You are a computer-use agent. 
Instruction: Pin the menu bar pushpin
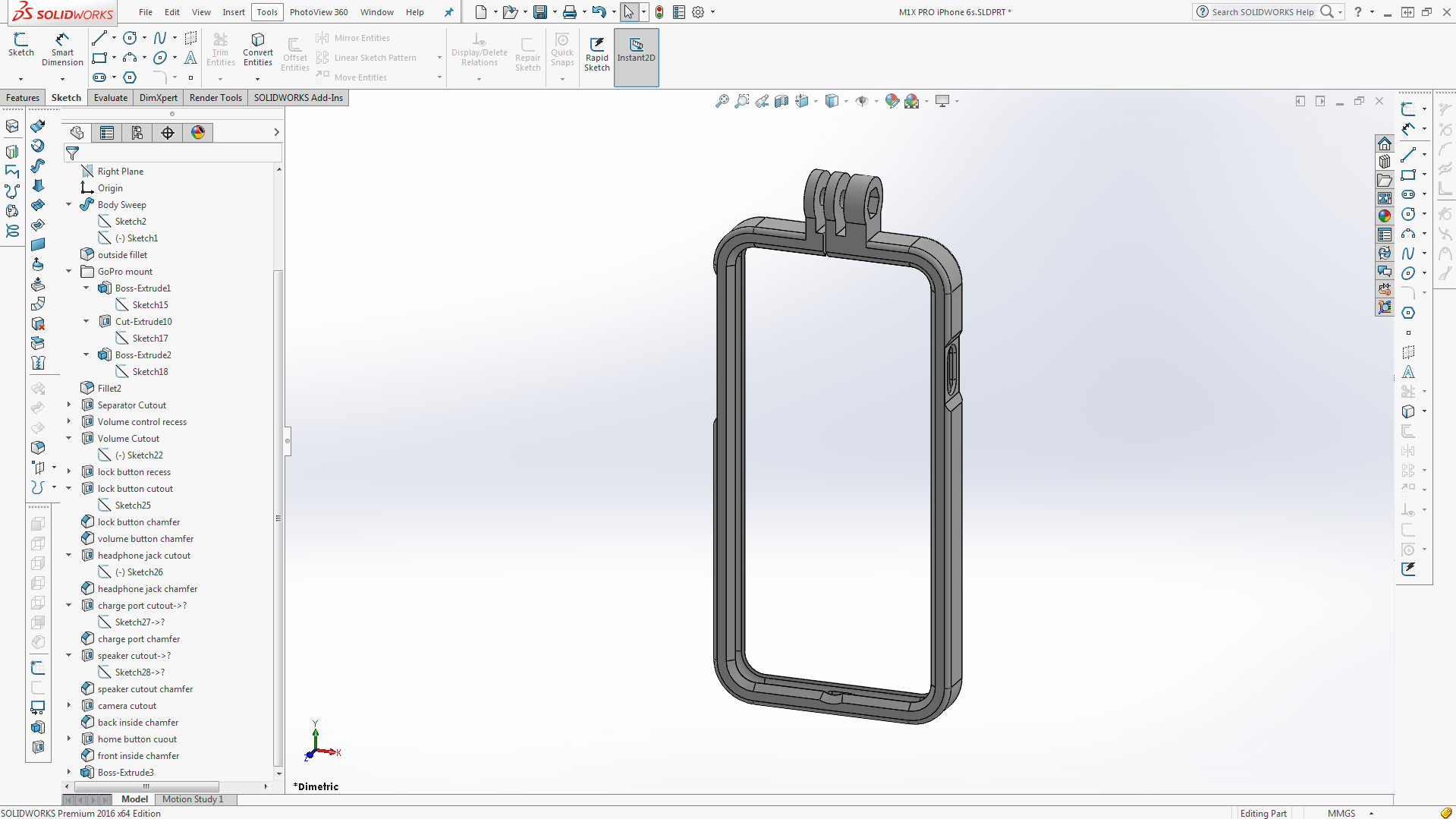pos(449,12)
